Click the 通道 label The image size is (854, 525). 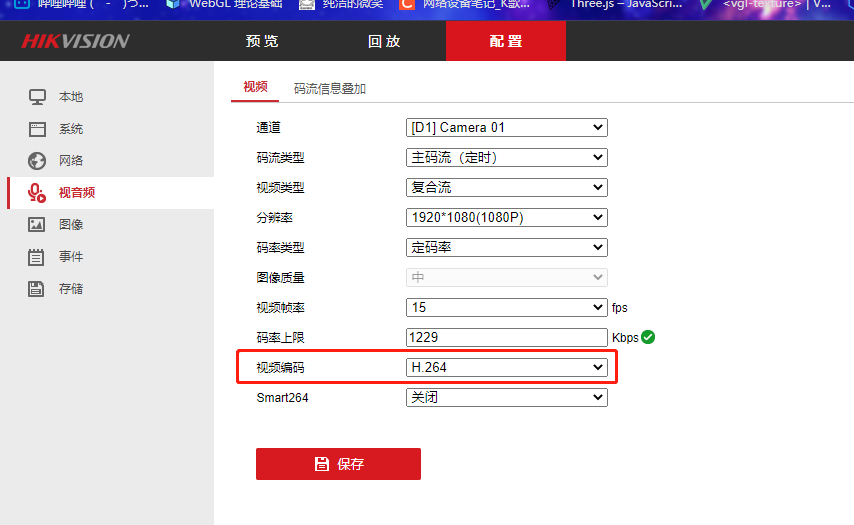point(269,127)
